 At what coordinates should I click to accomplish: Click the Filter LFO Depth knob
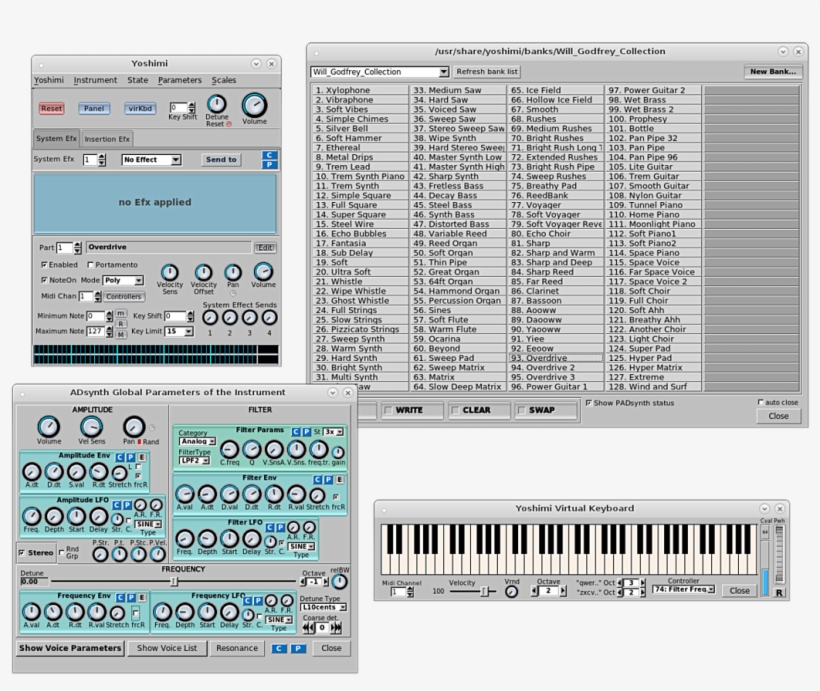click(207, 539)
